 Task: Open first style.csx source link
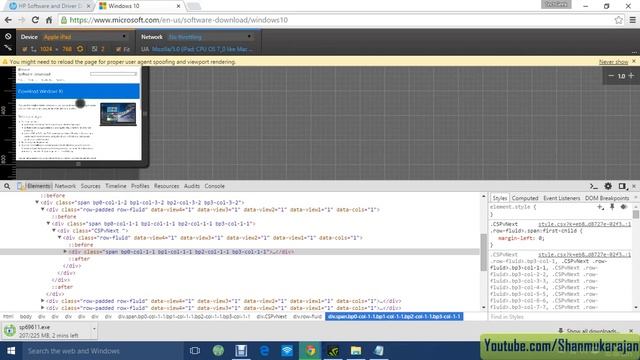tap(584, 224)
